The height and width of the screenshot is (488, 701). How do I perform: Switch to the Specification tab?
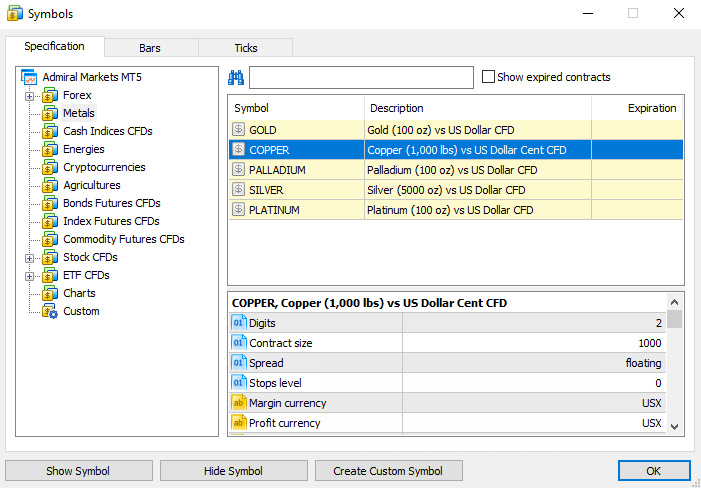pyautogui.click(x=55, y=46)
